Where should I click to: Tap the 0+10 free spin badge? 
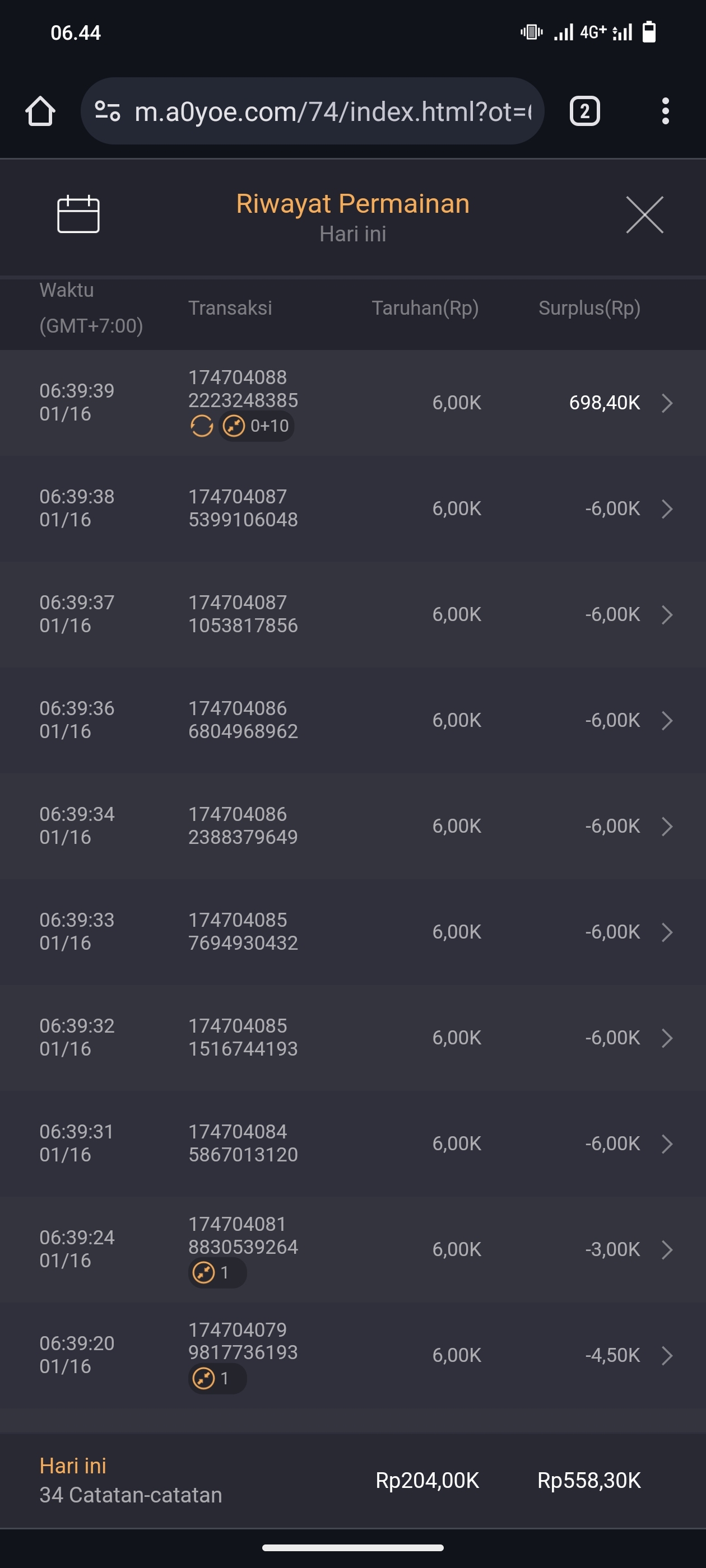[257, 426]
